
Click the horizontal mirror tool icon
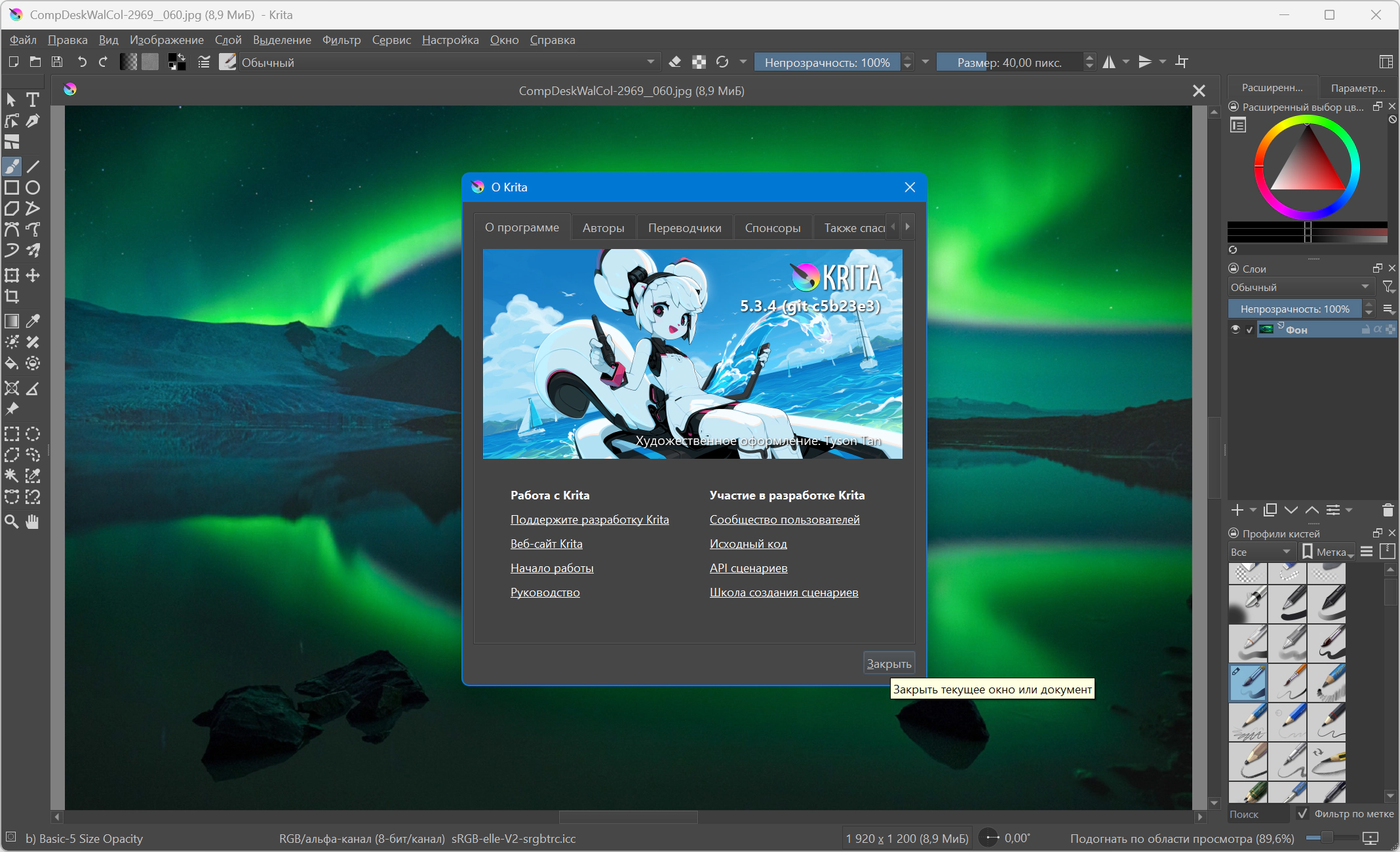(1109, 62)
